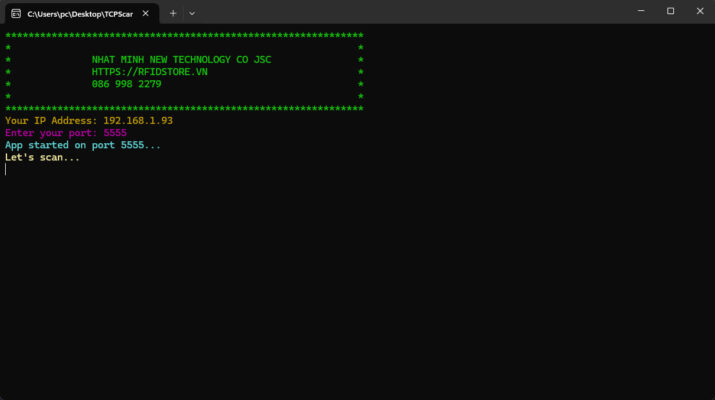This screenshot has width=715, height=400.
Task: Click the 'Enter your port:' prompt label
Action: click(51, 133)
